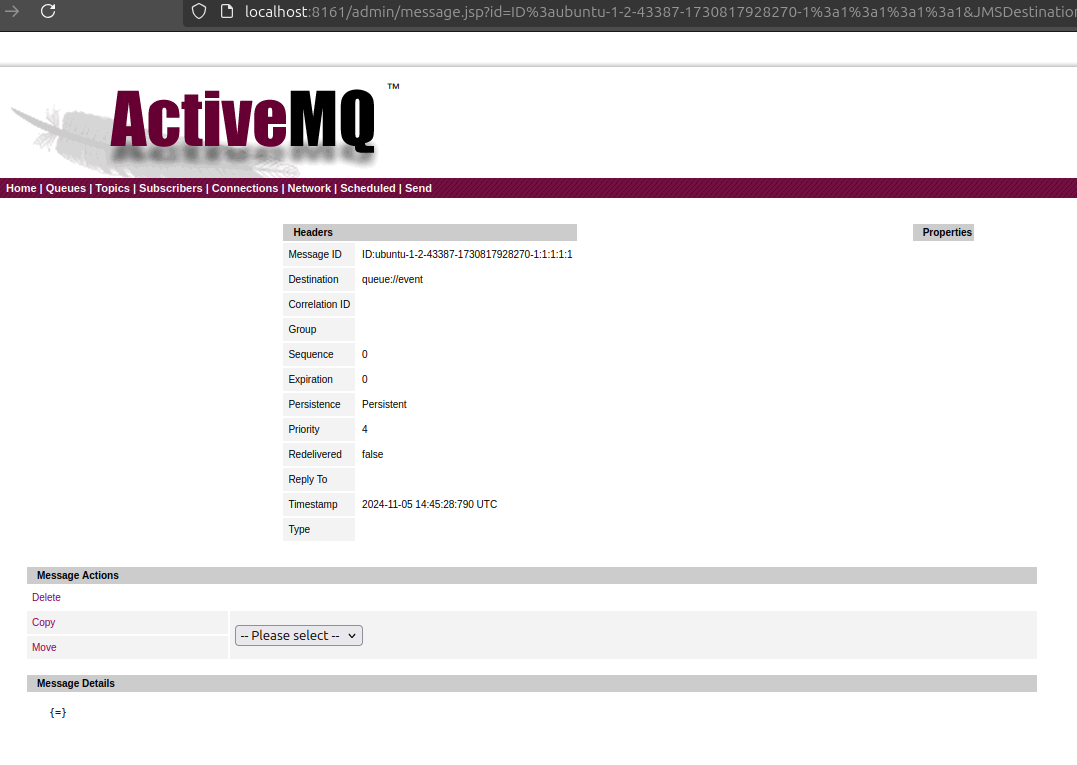Open the Topics page
Screen dimensions: 1077x765
pos(113,188)
